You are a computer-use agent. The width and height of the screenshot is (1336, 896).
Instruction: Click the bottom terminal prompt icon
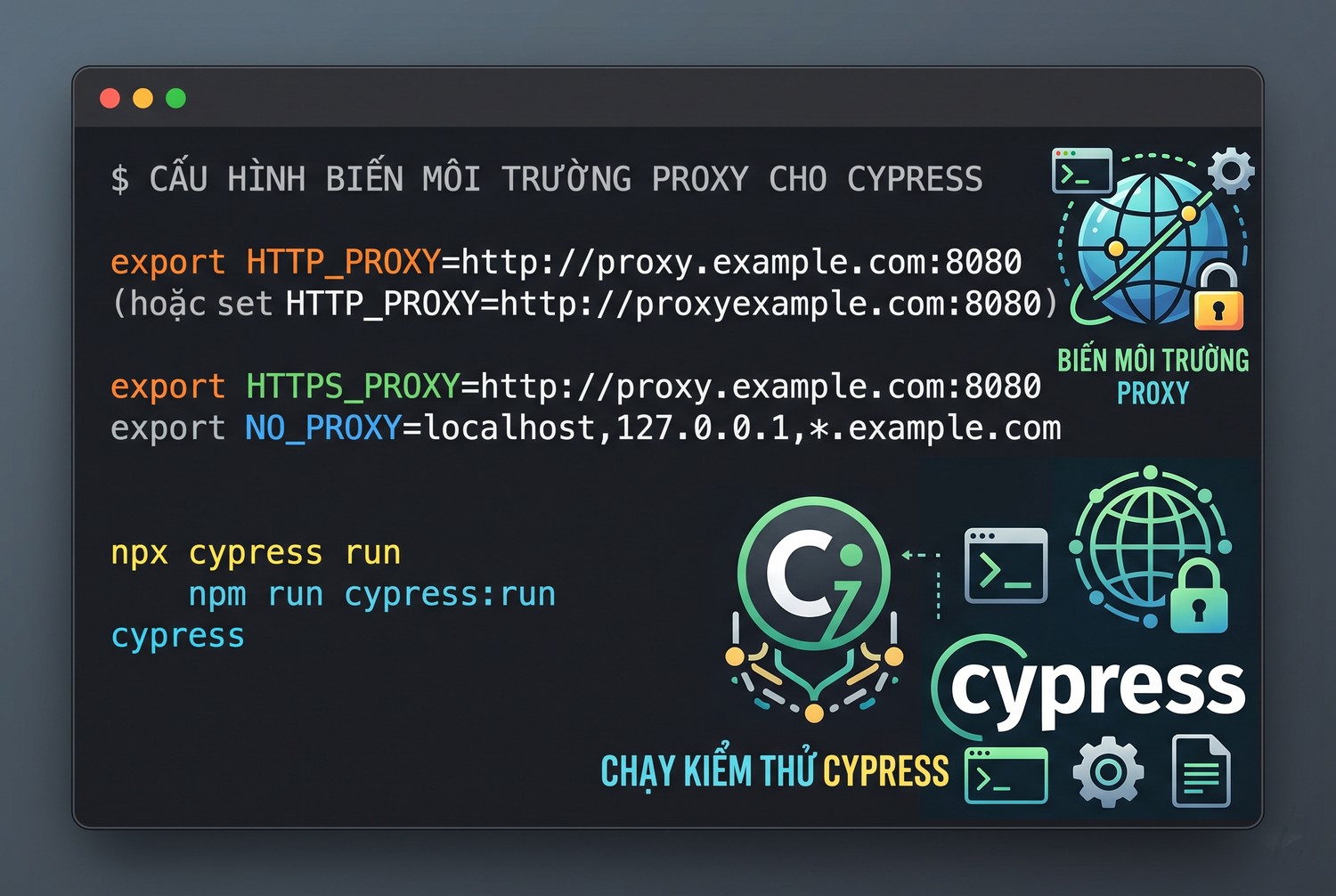pos(1006,776)
